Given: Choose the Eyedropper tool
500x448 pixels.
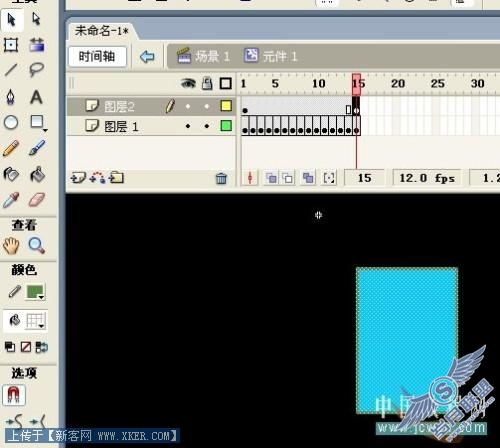Looking at the screenshot, I should tap(11, 200).
